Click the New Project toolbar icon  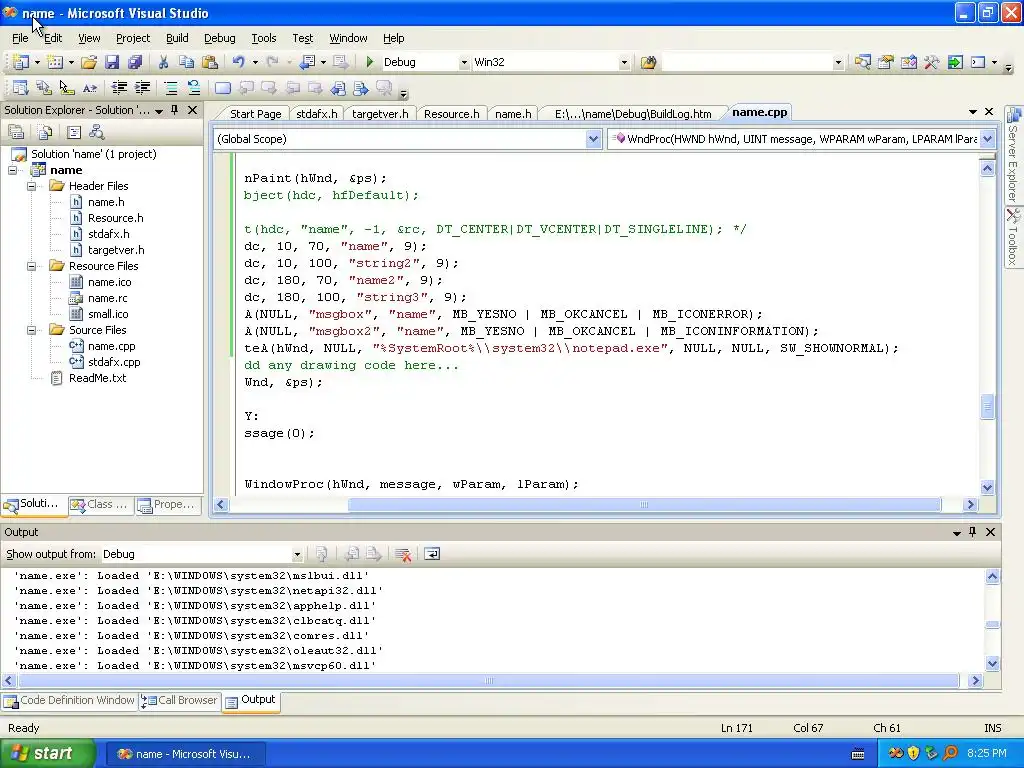tap(20, 62)
